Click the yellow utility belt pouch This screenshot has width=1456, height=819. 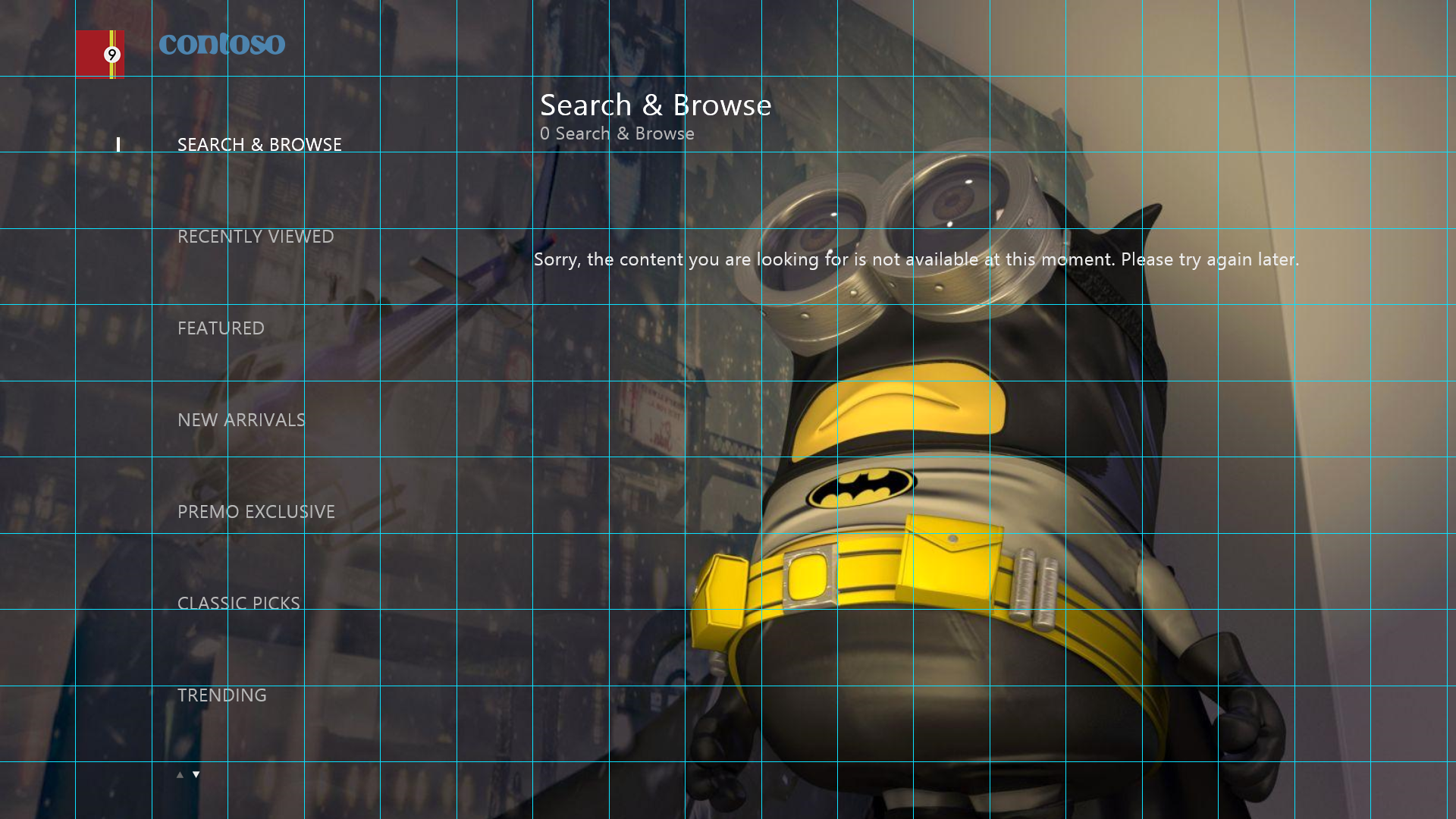click(x=949, y=561)
